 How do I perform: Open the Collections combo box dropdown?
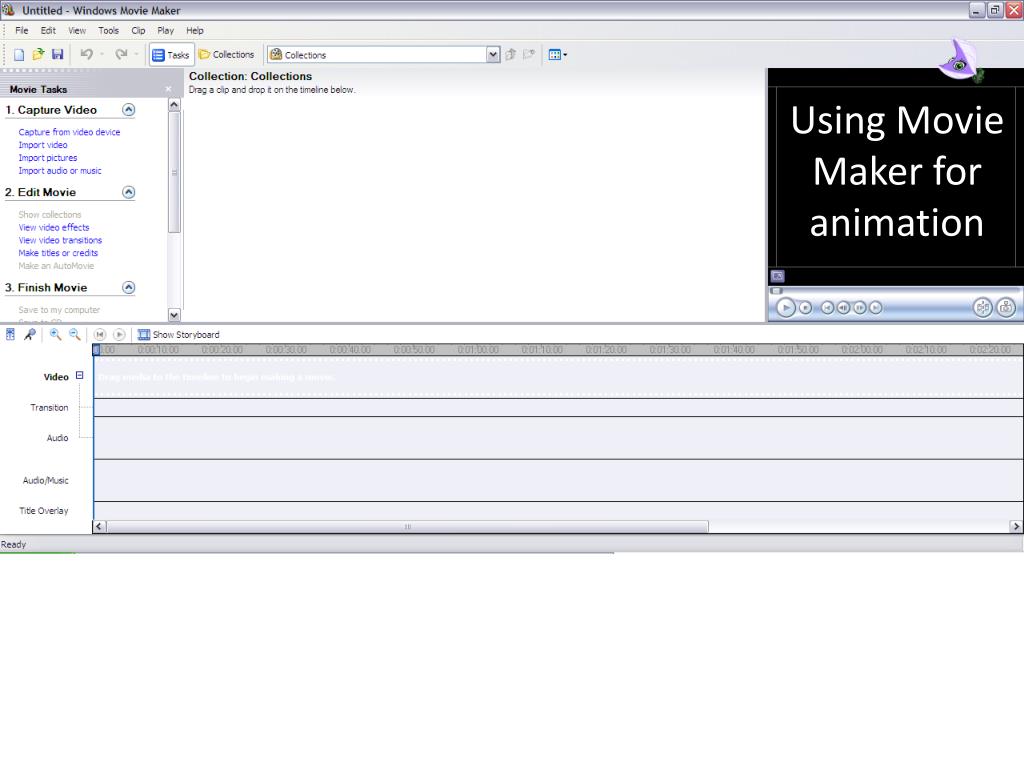pyautogui.click(x=493, y=55)
